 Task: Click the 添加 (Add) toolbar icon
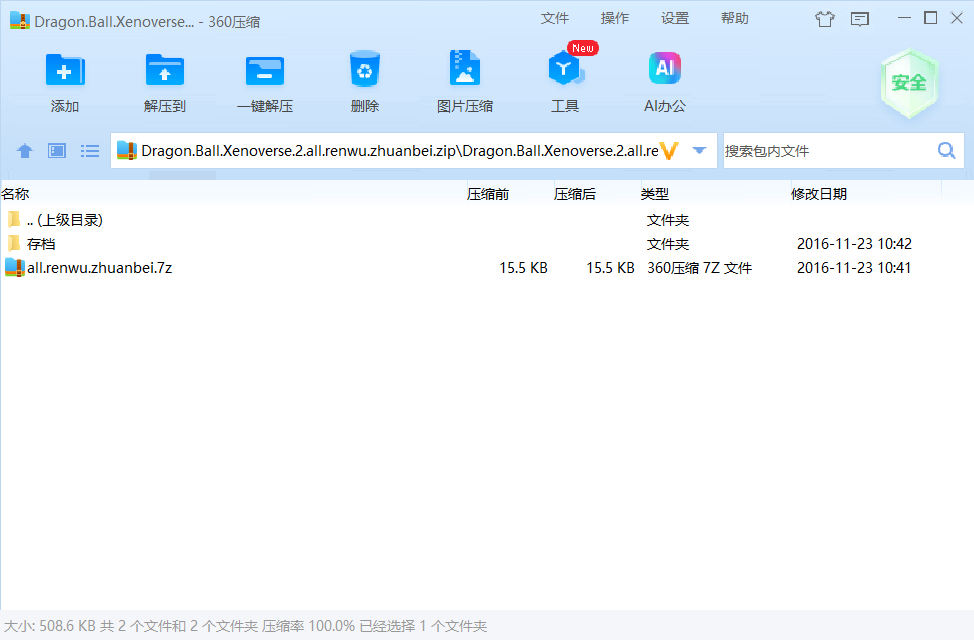[x=65, y=70]
